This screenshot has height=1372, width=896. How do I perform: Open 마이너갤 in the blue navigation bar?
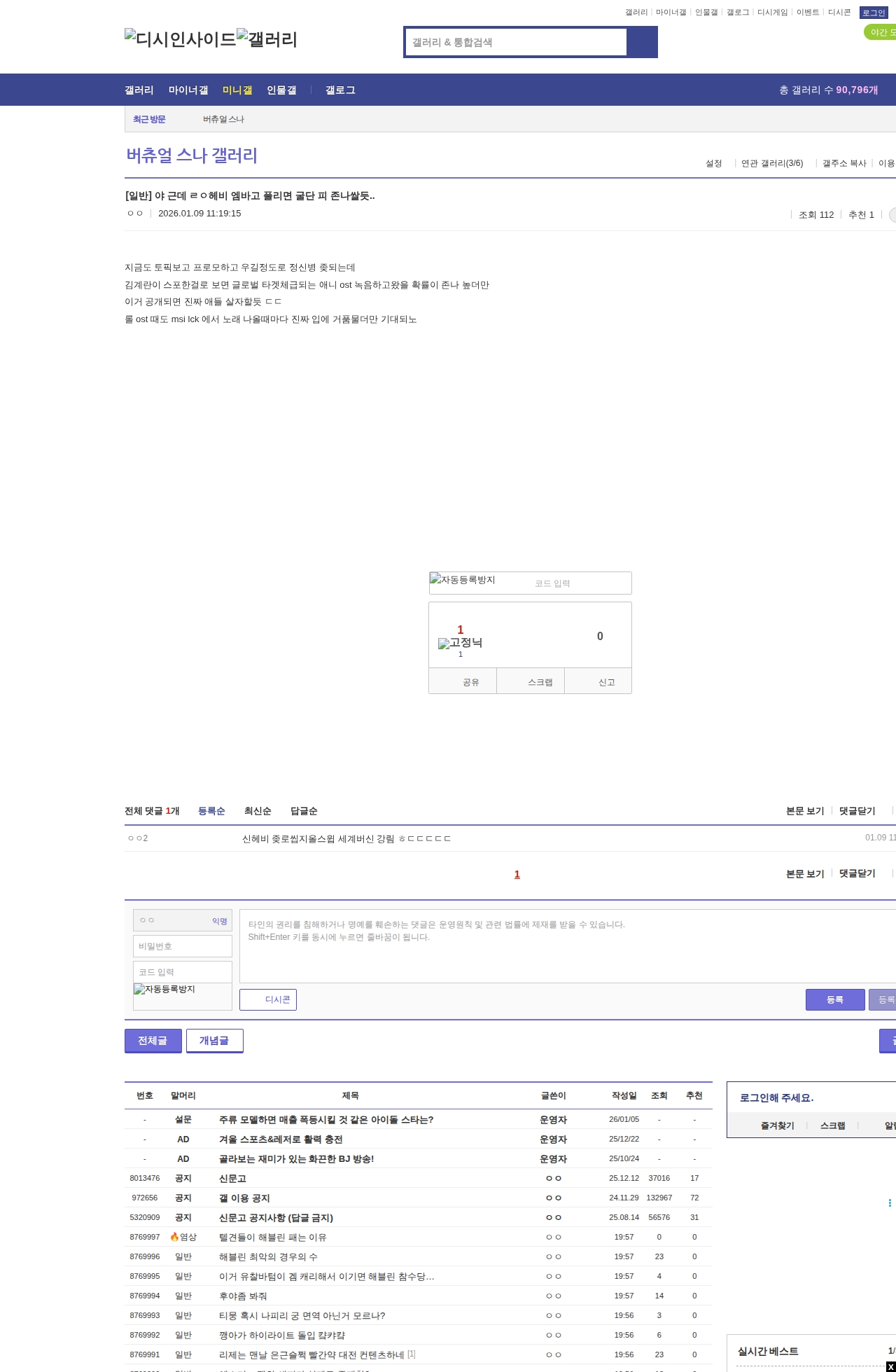point(188,90)
